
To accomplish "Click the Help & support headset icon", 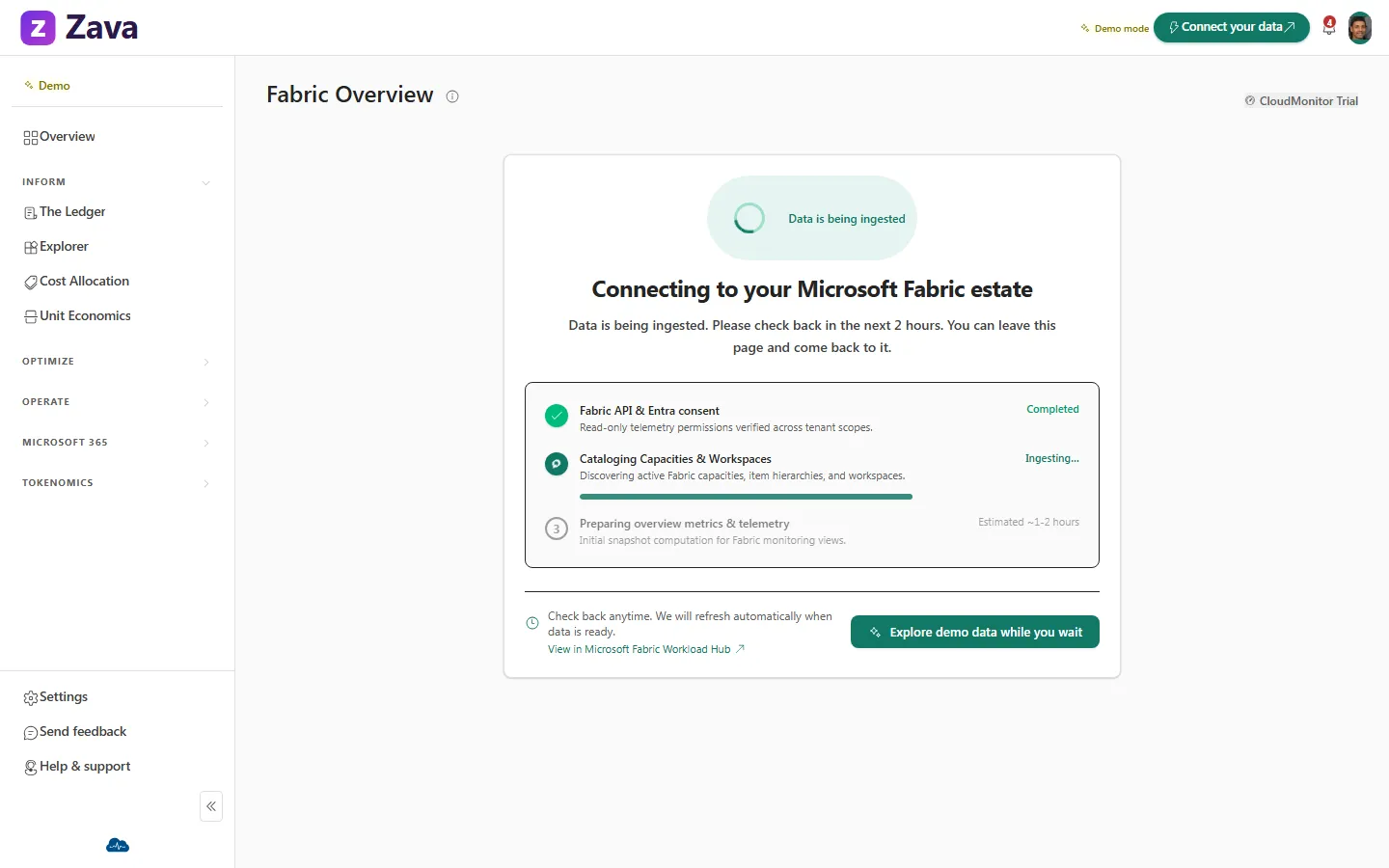I will (31, 768).
